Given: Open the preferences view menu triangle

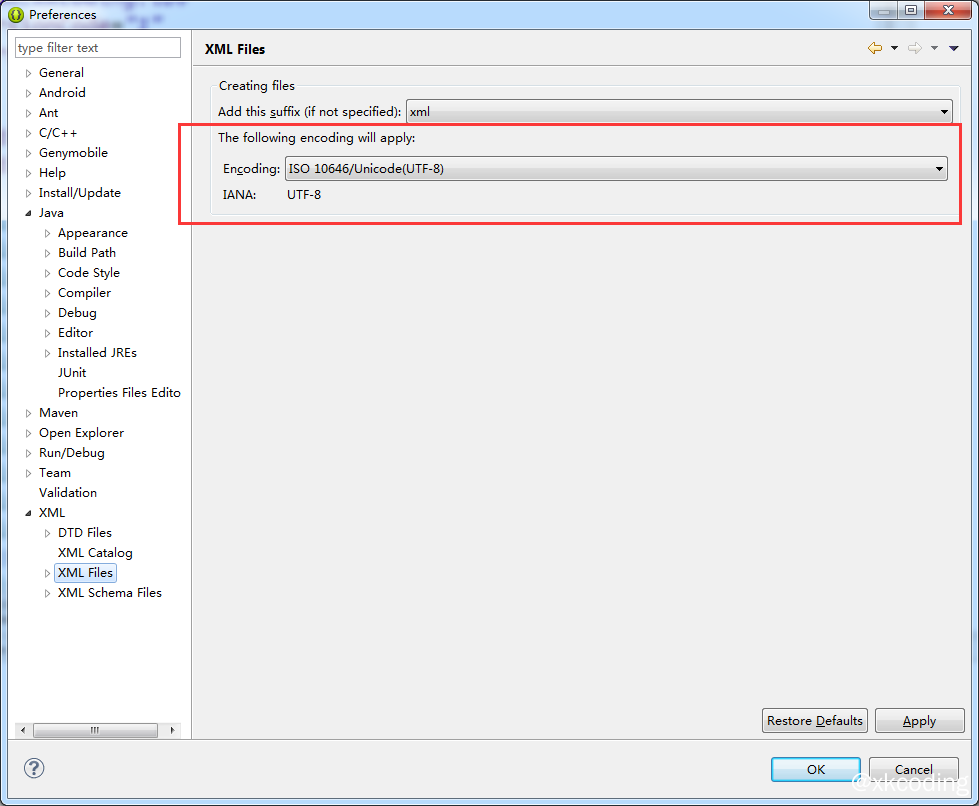Looking at the screenshot, I should (953, 48).
